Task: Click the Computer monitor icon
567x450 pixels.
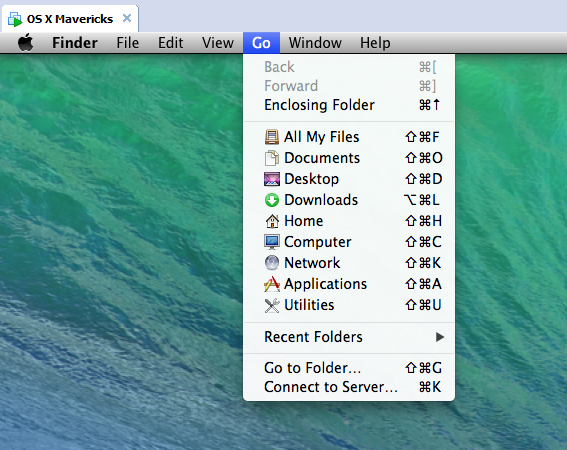Action: tap(272, 242)
